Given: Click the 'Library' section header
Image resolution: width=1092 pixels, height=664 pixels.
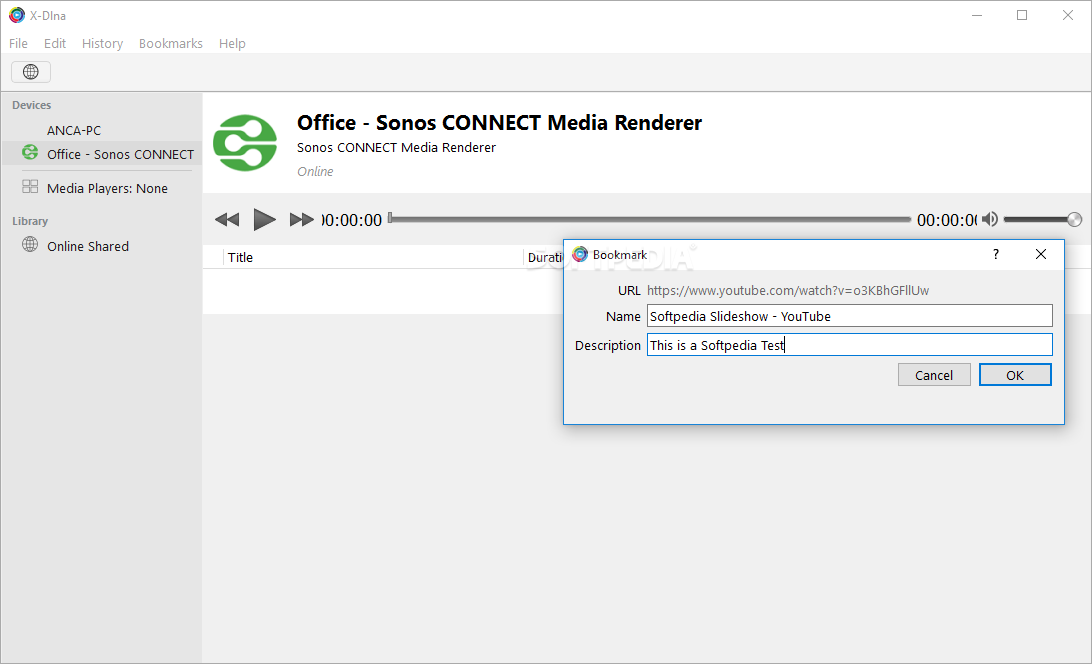Looking at the screenshot, I should pos(30,221).
